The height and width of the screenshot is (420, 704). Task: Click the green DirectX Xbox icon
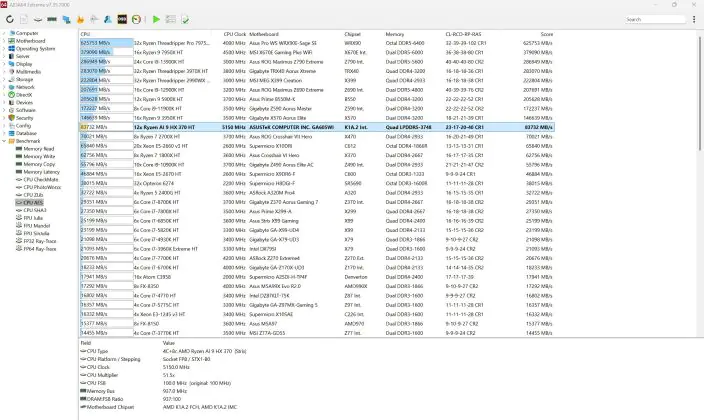click(12, 95)
